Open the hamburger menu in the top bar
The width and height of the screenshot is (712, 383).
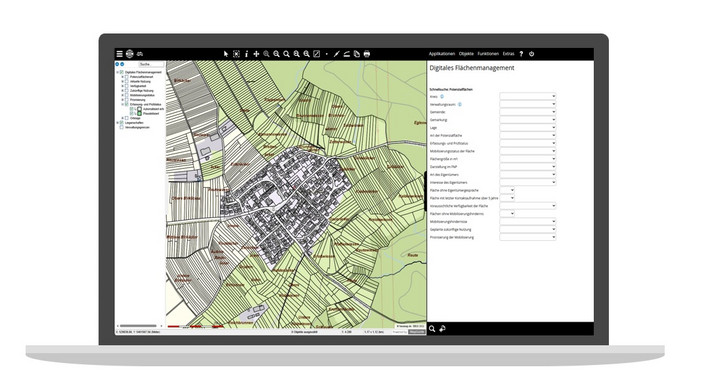click(119, 54)
